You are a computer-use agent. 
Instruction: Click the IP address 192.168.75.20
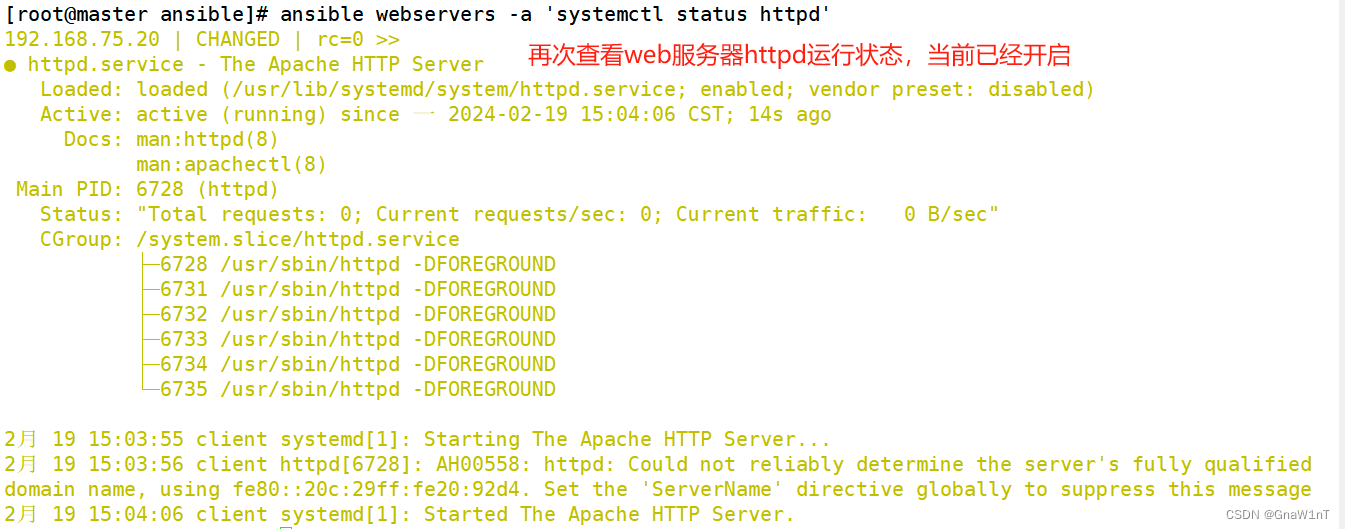pos(82,39)
